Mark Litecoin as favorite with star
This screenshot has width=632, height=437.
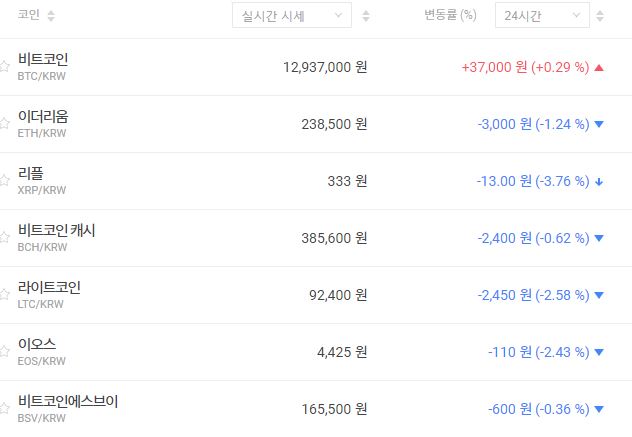tap(5, 295)
